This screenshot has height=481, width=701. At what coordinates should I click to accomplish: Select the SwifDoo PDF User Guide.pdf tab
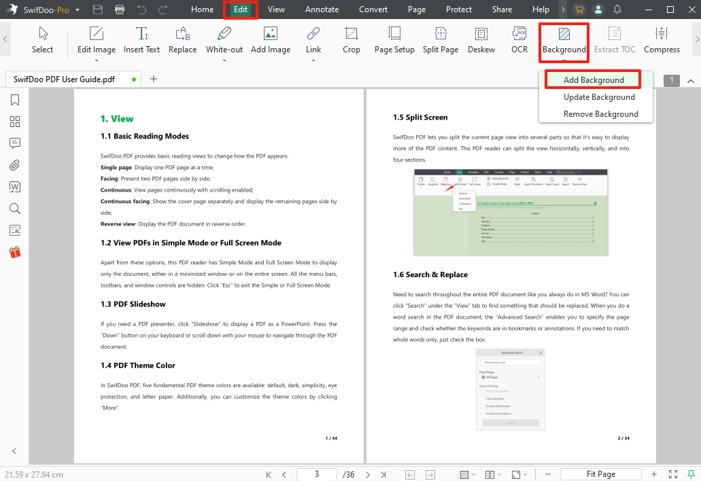pos(73,79)
